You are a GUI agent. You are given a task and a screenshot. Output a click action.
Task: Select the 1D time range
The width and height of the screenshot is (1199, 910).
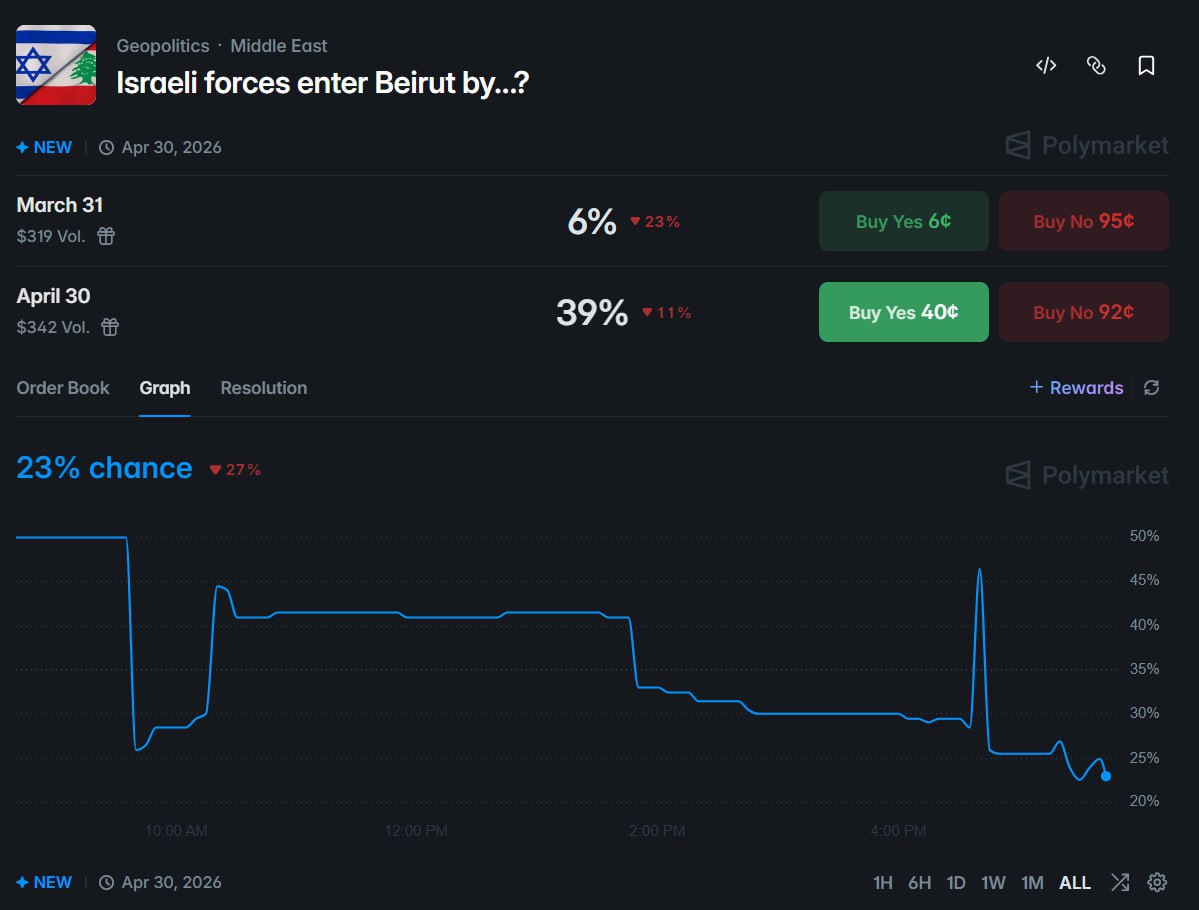coord(956,883)
